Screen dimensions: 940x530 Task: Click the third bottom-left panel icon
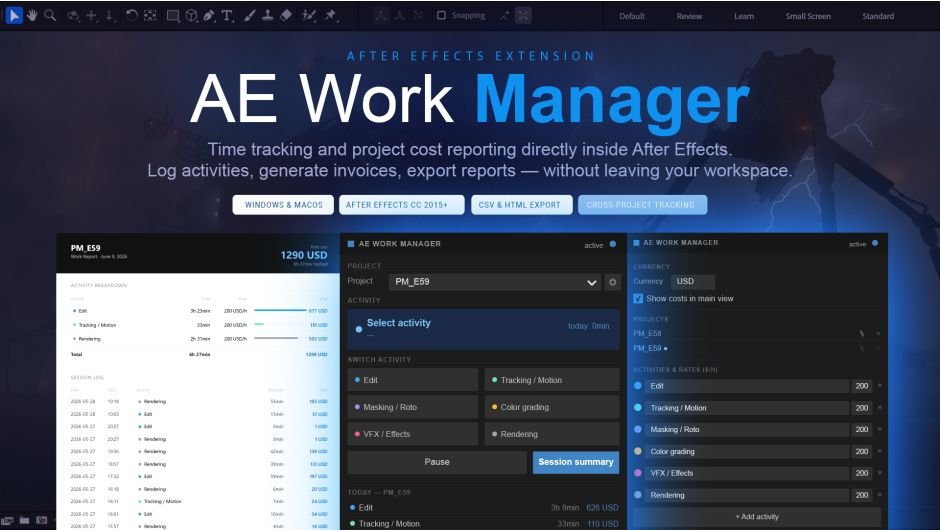pyautogui.click(x=41, y=520)
